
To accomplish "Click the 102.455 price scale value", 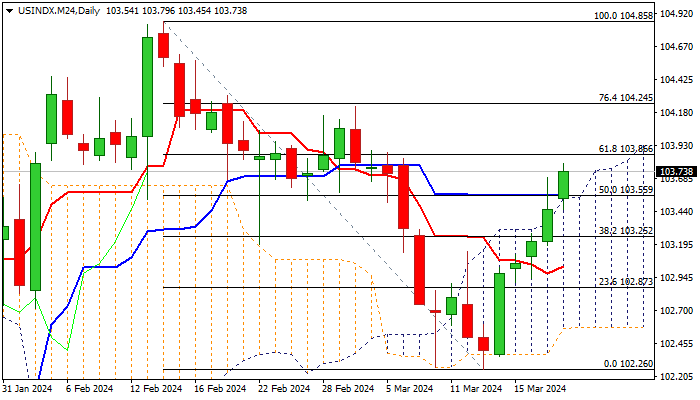I will tap(676, 344).
